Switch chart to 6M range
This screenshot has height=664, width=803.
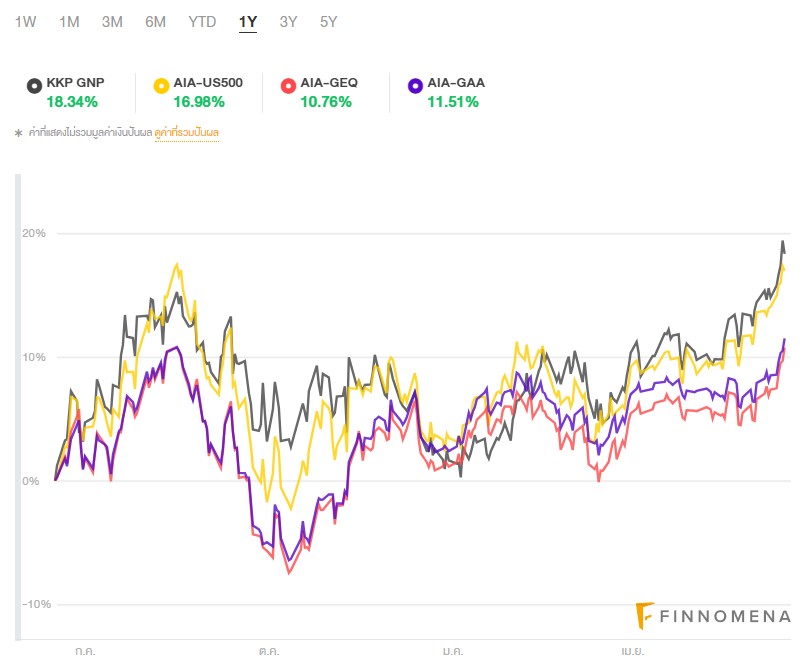pos(155,21)
